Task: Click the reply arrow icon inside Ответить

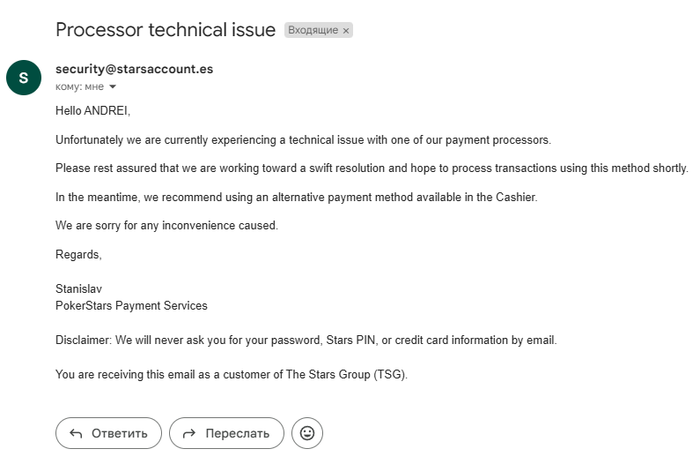Action: pyautogui.click(x=76, y=433)
